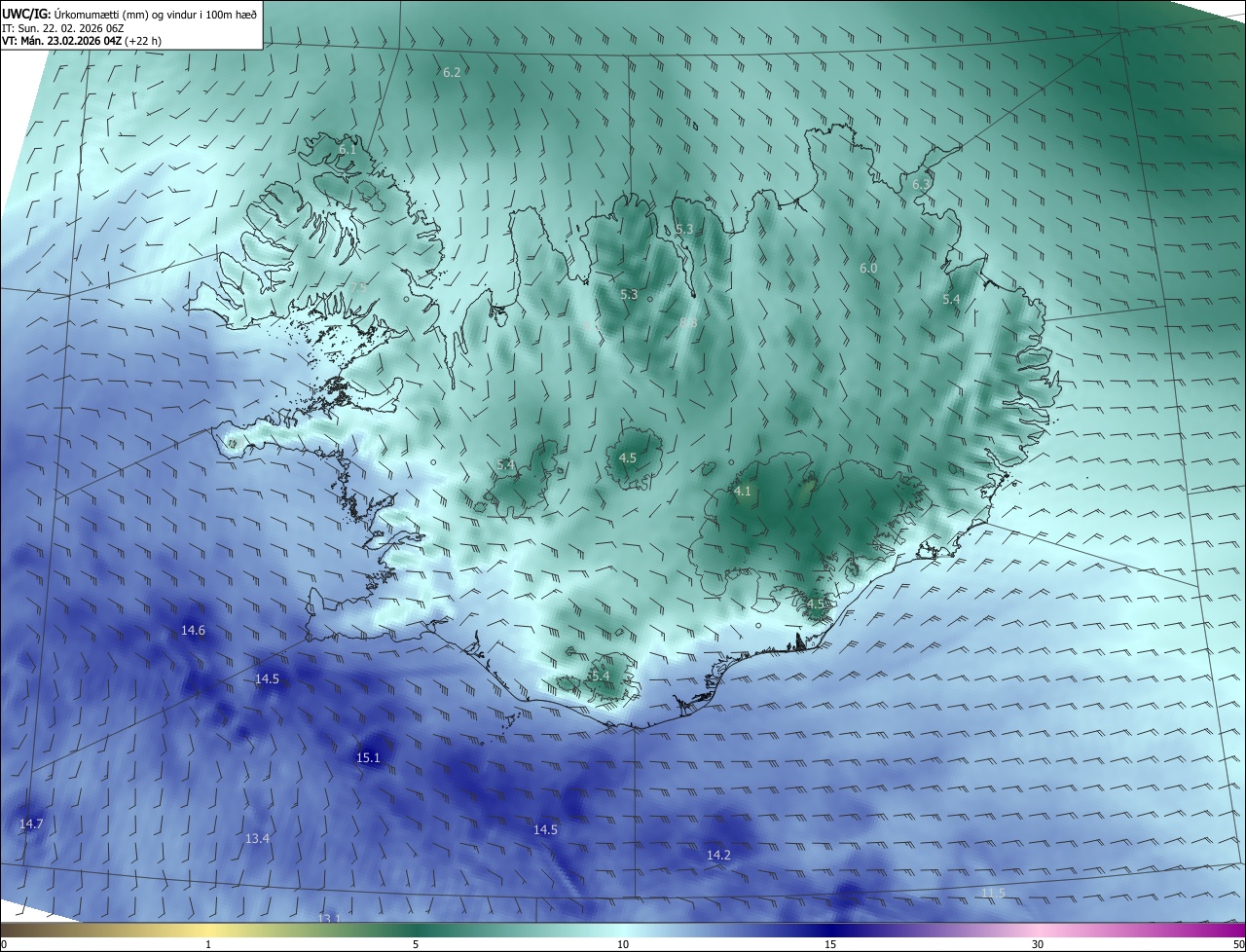Click the 5.4 label on the south-coast glacier
The image size is (1246, 952).
click(x=601, y=676)
